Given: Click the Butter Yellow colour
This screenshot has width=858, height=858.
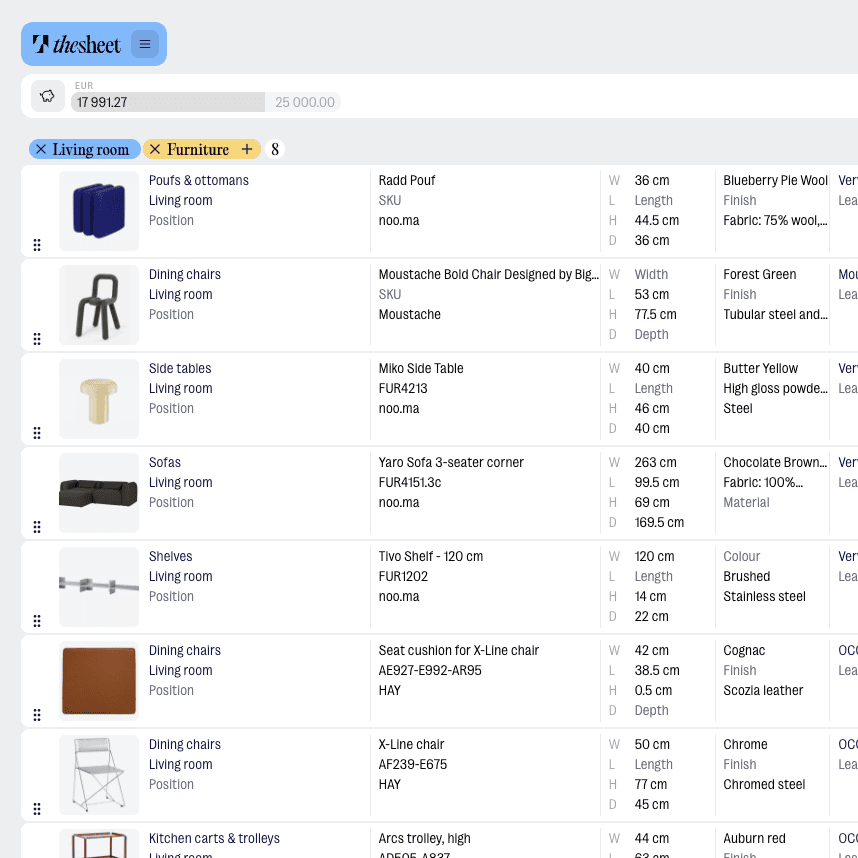Looking at the screenshot, I should pos(761,369).
